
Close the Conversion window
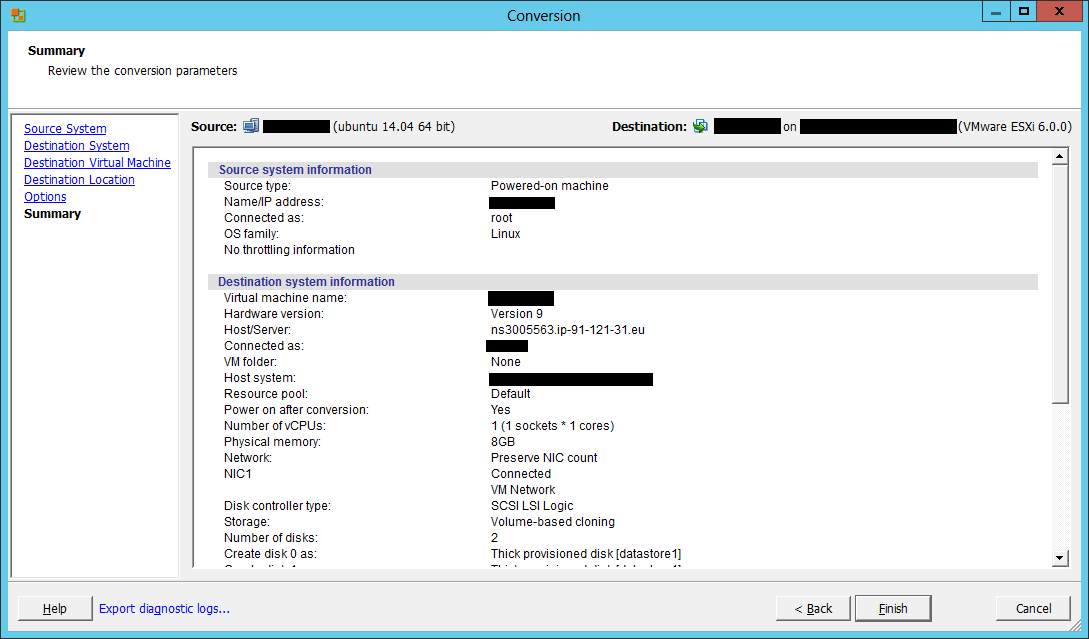[1060, 12]
